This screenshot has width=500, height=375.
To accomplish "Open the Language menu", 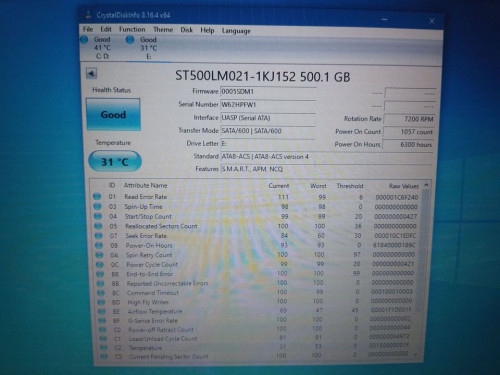I will click(236, 31).
